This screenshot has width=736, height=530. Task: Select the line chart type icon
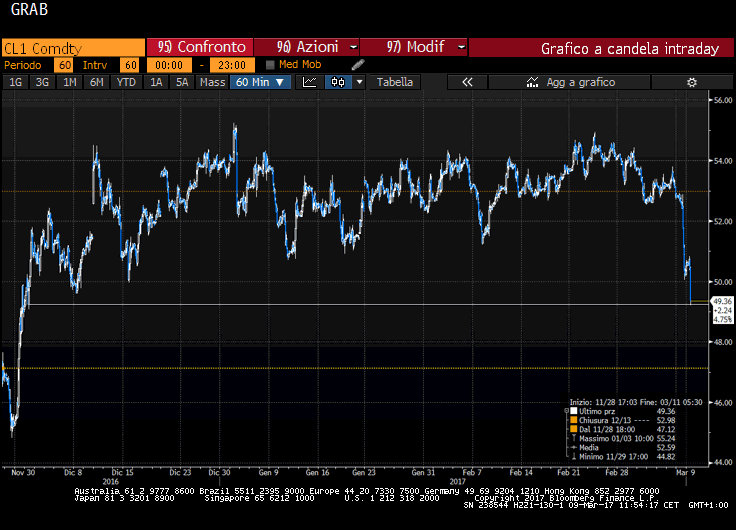(310, 82)
